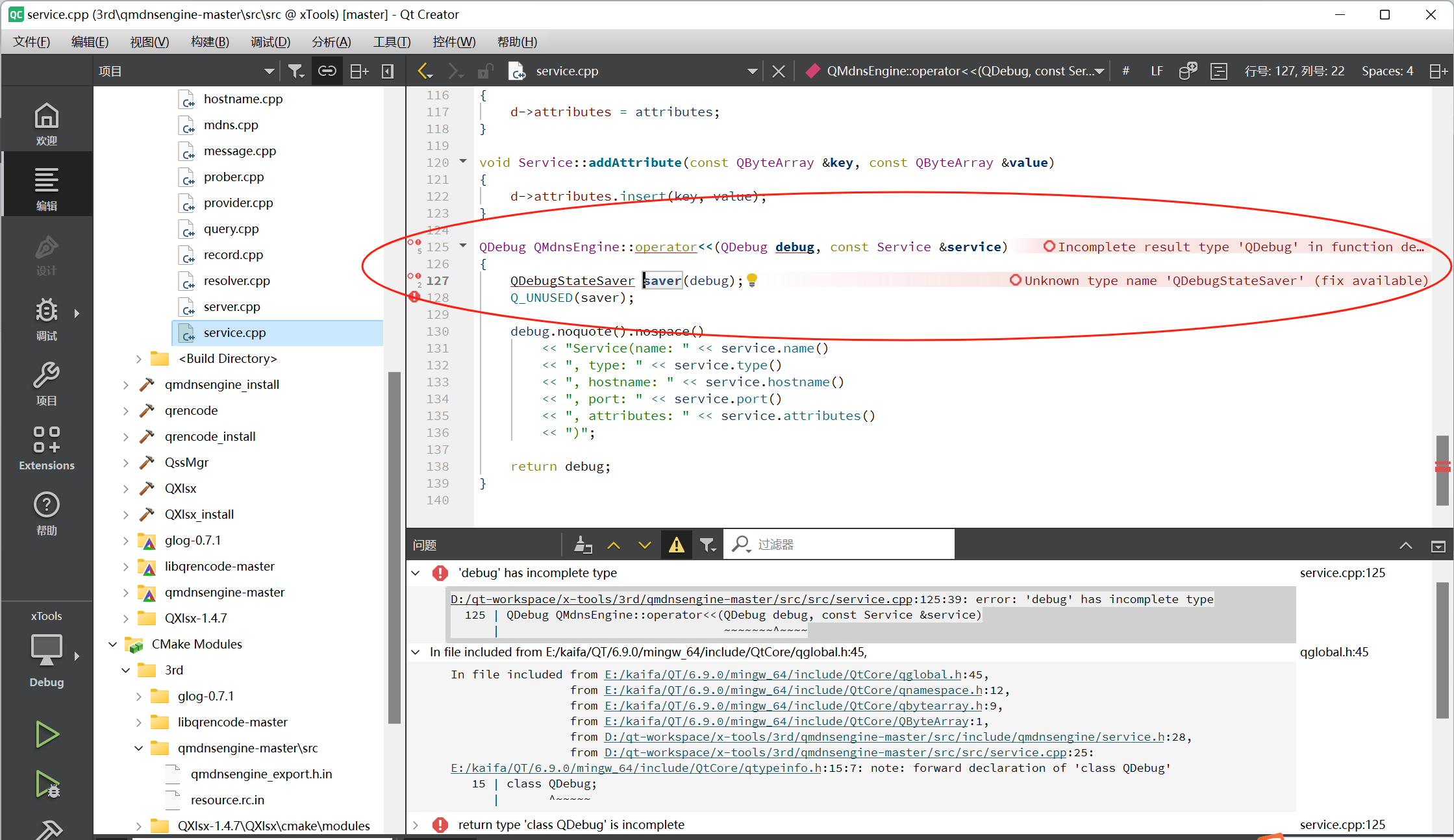Open the 文件(F) menu
Viewport: 1454px width, 840px height.
[x=31, y=42]
